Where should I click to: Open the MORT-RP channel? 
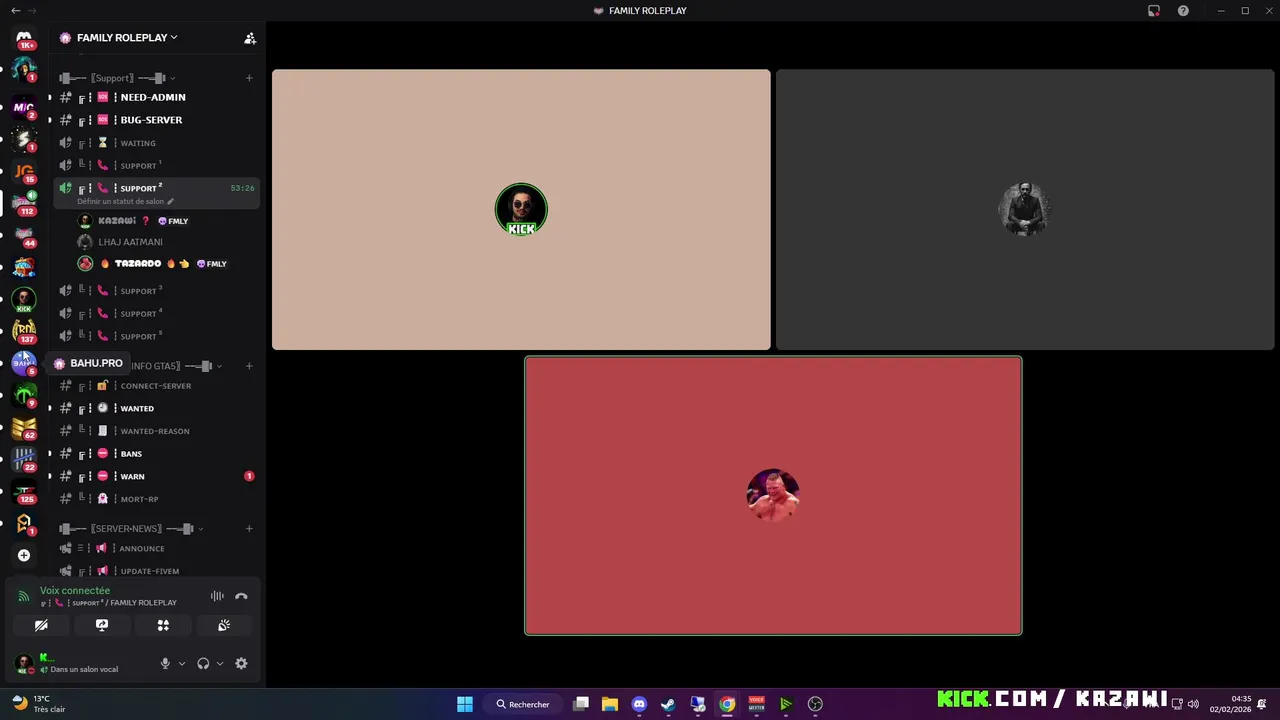156,499
